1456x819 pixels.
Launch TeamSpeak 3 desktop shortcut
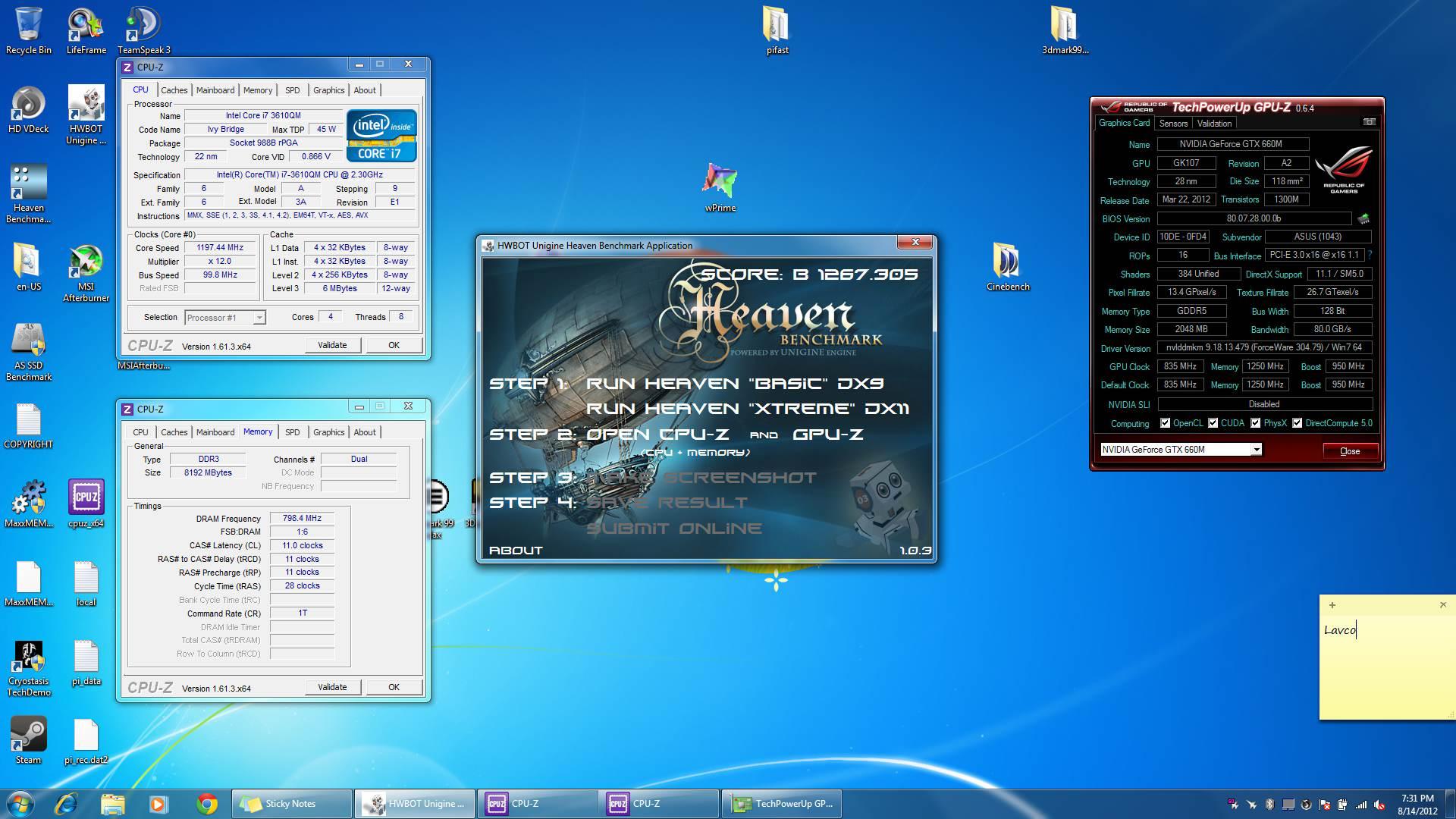[x=143, y=30]
